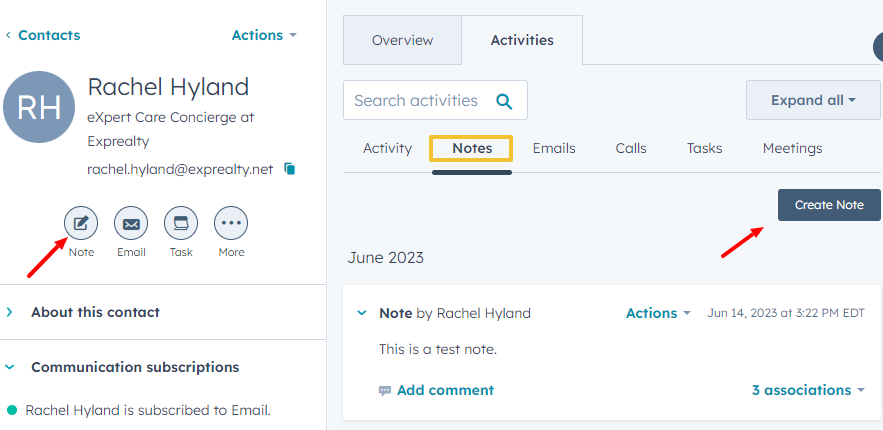Click the Add comment speech bubble icon
The height and width of the screenshot is (430, 883).
[385, 391]
